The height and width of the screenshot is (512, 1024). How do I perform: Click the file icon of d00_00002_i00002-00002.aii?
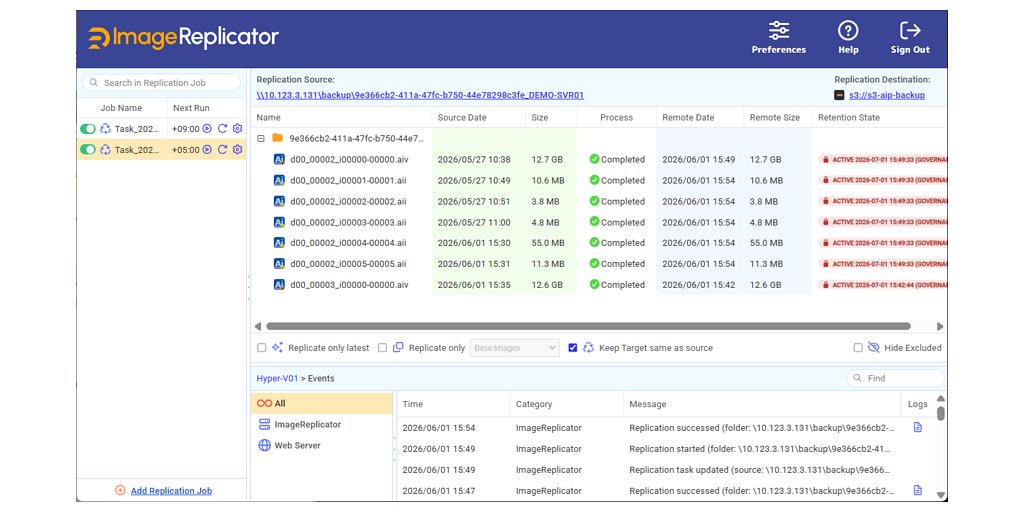click(x=280, y=201)
